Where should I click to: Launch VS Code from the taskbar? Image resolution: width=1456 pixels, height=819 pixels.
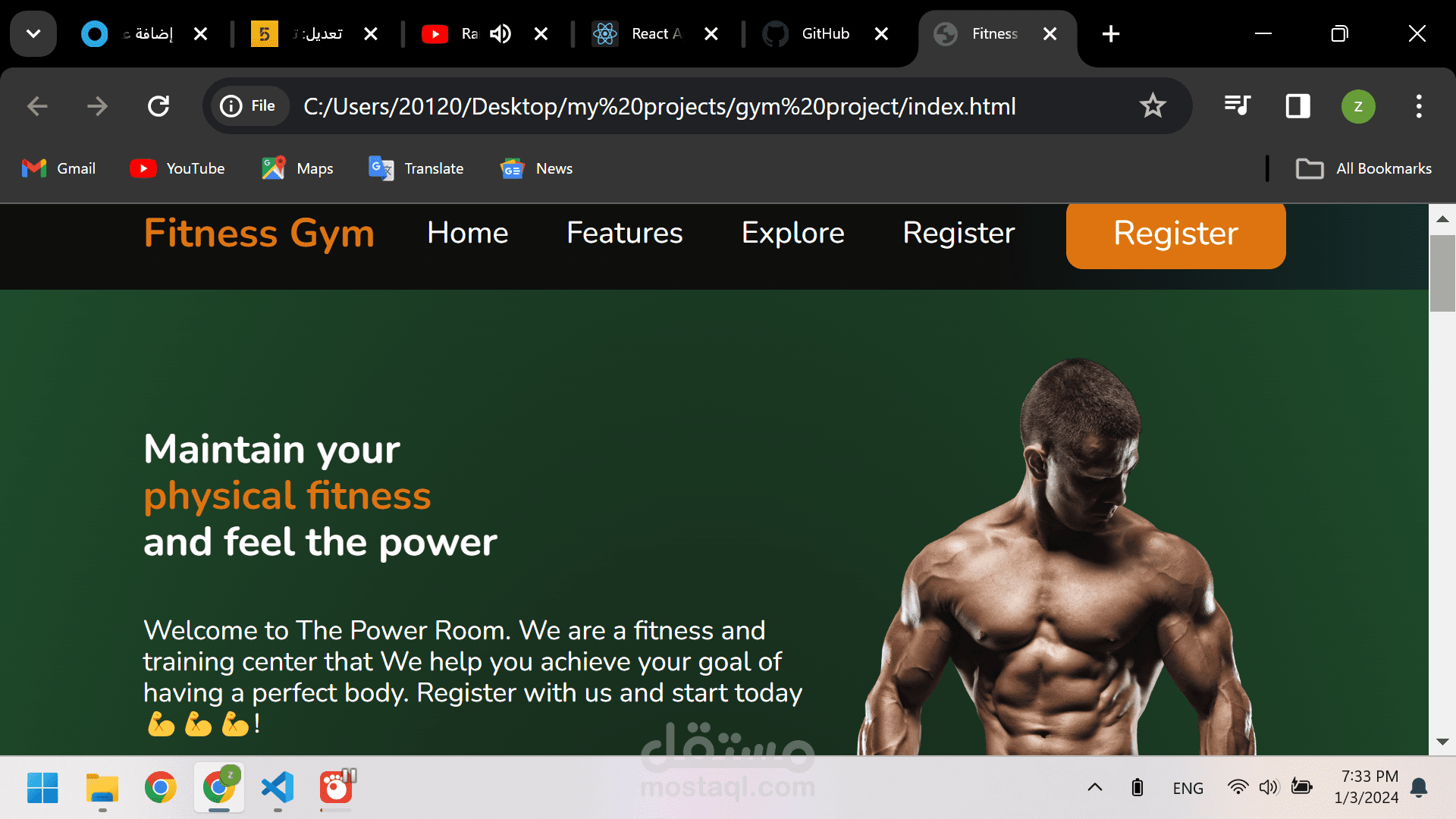tap(277, 788)
